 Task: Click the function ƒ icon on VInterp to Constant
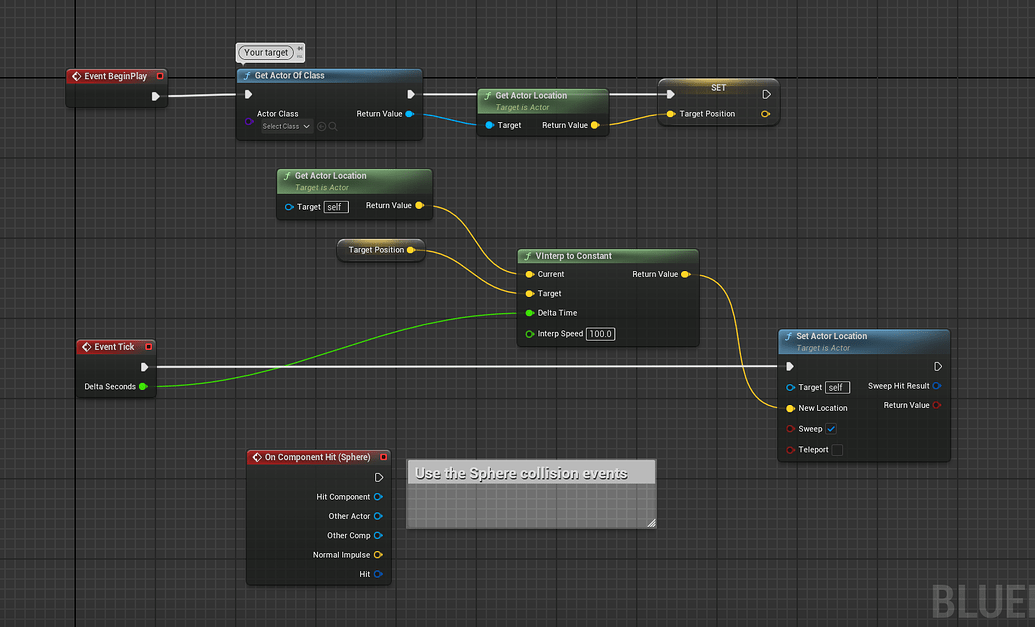point(527,256)
